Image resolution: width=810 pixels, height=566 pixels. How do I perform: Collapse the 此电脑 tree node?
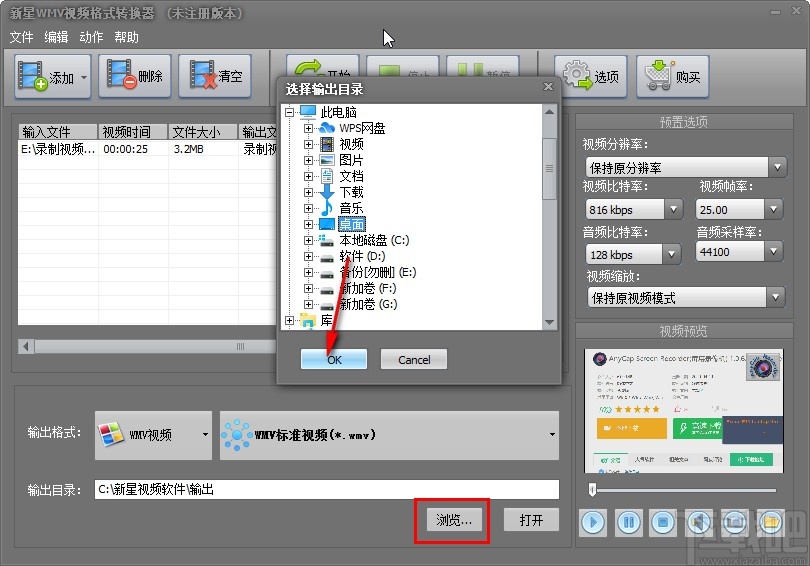click(x=289, y=112)
